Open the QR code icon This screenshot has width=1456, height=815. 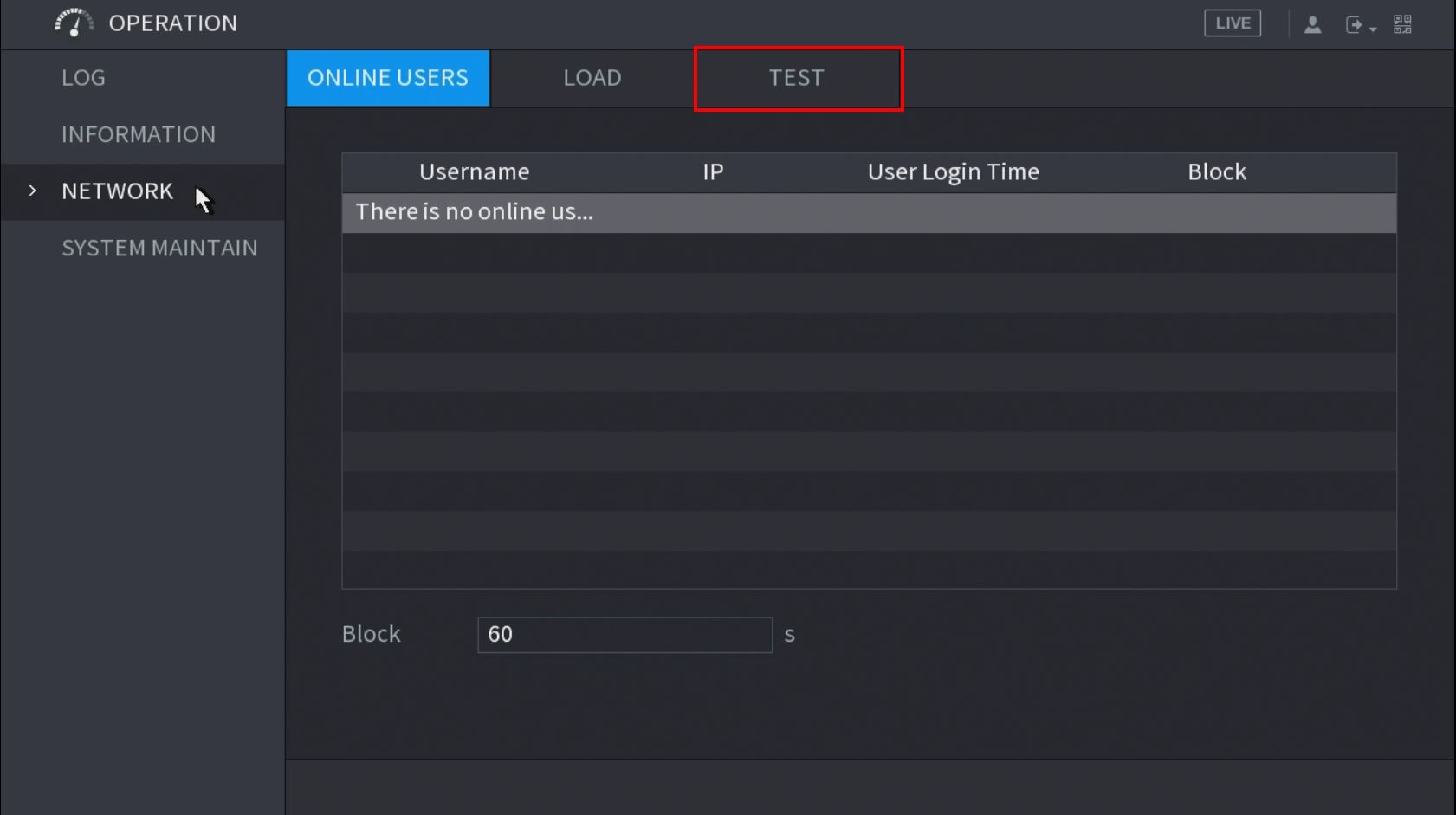click(x=1402, y=24)
